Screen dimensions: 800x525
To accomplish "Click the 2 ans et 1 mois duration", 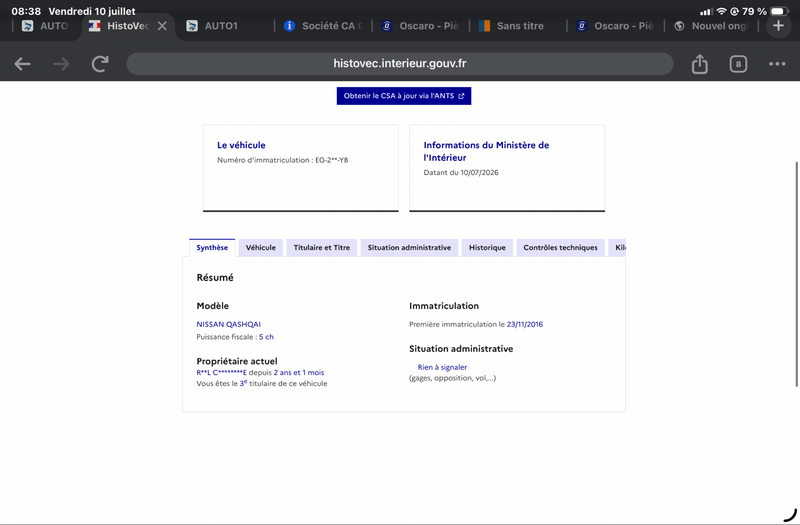I will [299, 372].
